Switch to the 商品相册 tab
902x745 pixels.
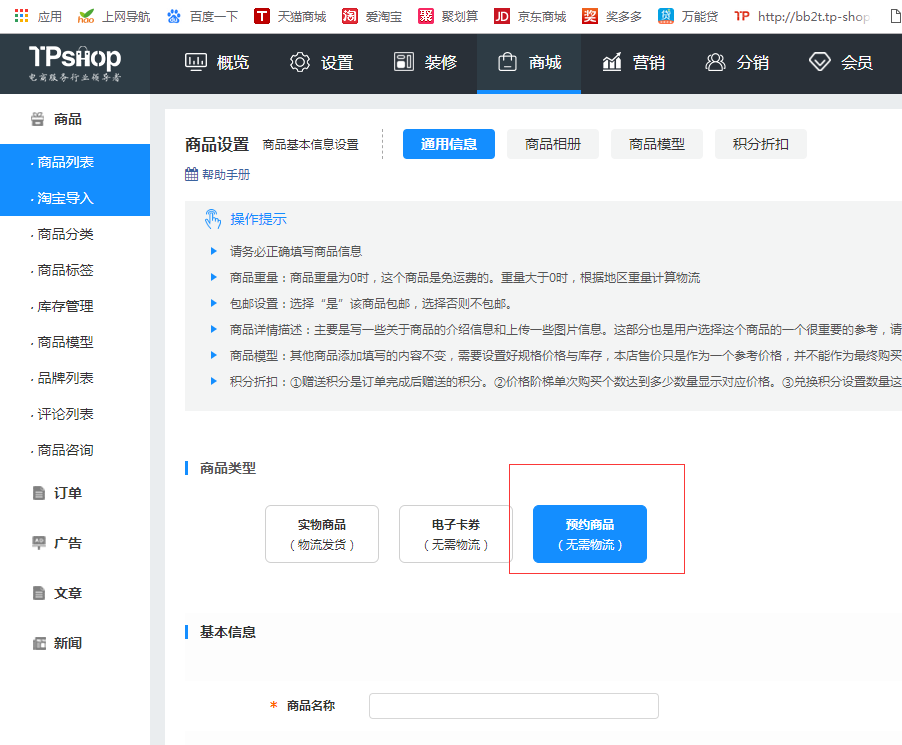point(552,144)
